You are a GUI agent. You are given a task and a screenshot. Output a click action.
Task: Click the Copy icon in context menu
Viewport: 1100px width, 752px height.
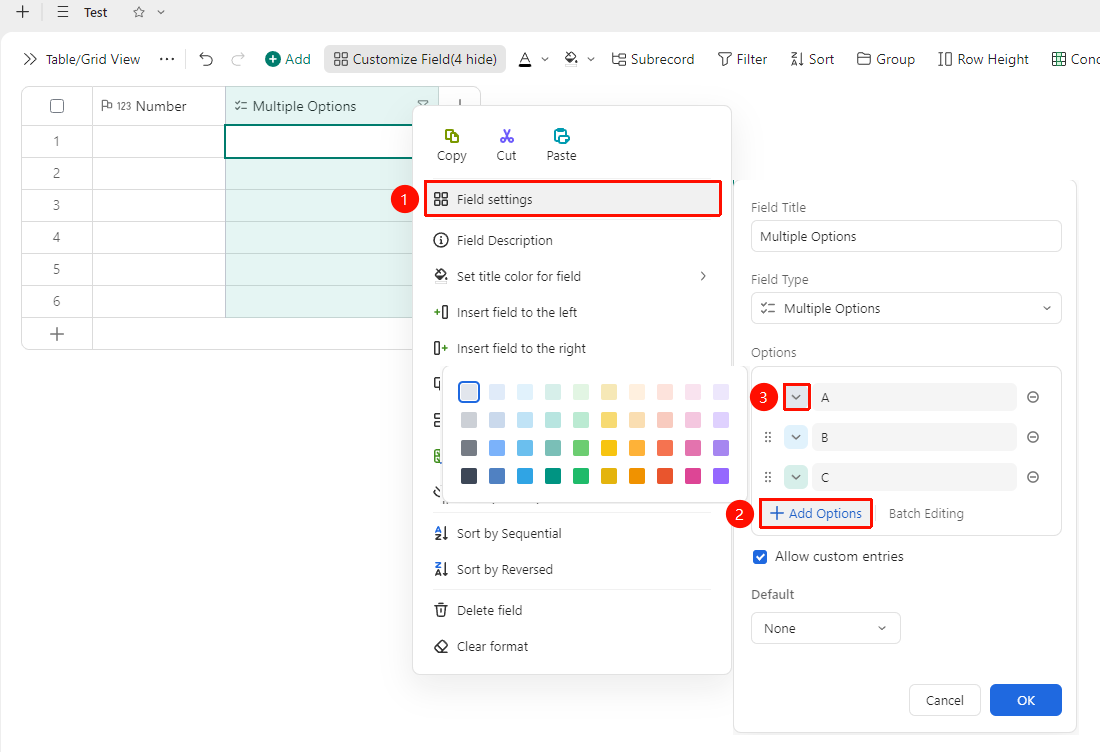(452, 136)
